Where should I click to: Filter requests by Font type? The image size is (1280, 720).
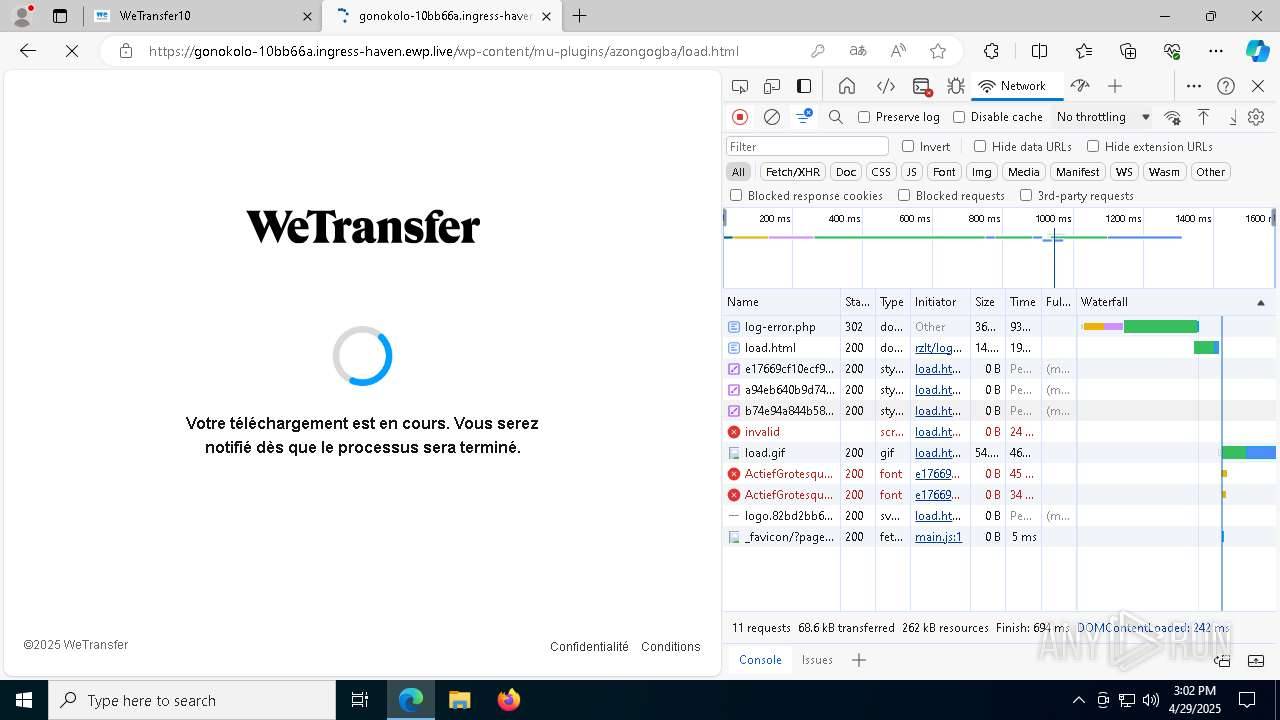pos(944,172)
